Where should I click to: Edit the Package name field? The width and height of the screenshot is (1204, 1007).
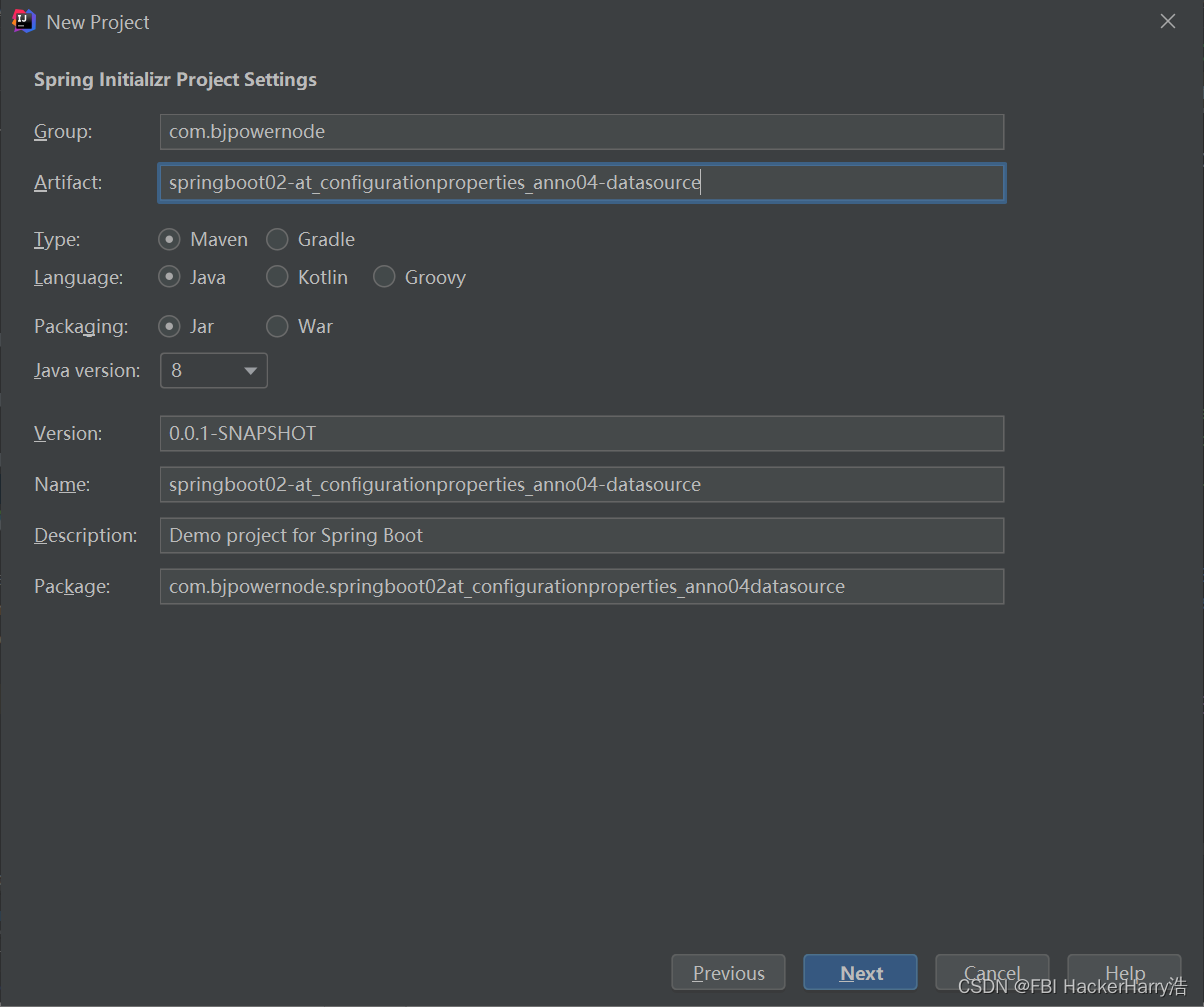pyautogui.click(x=581, y=586)
